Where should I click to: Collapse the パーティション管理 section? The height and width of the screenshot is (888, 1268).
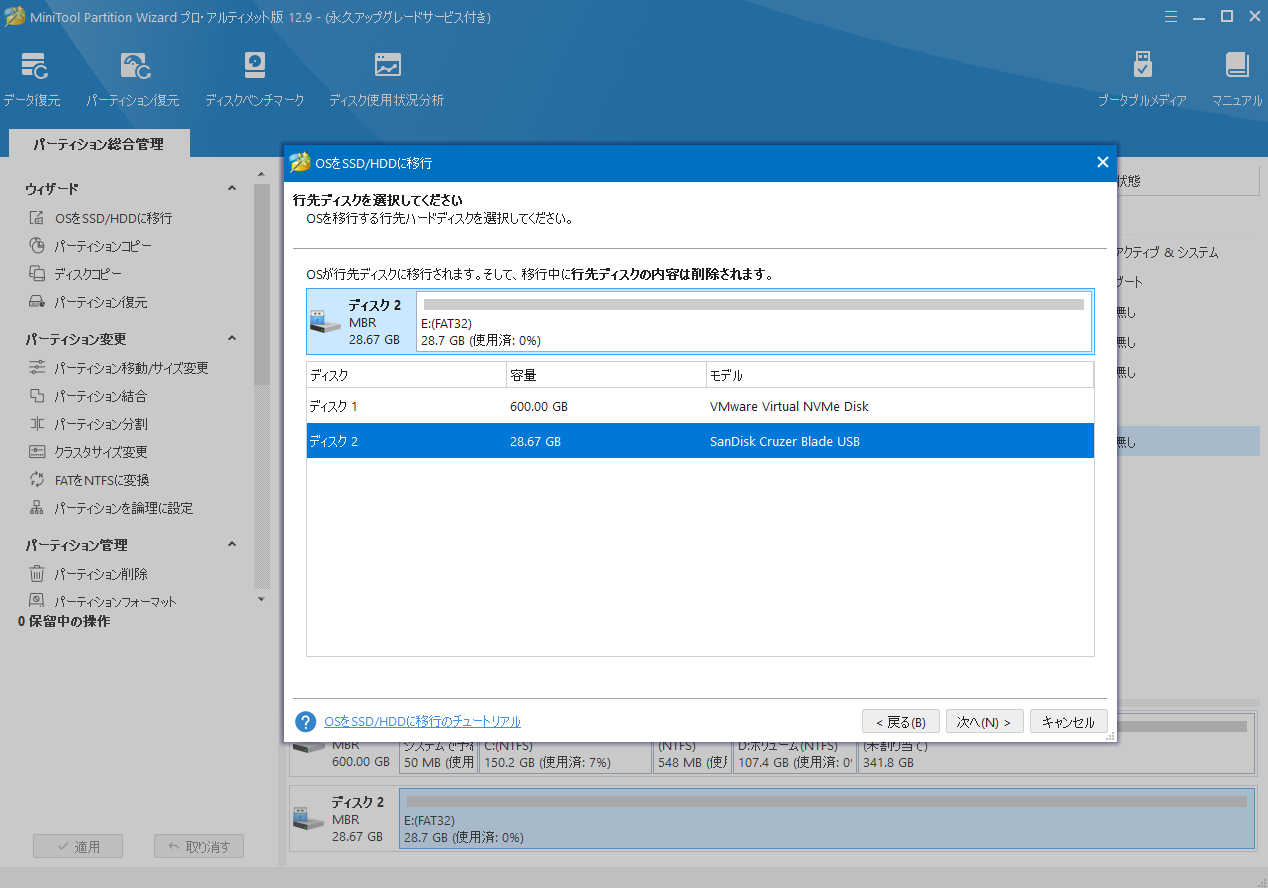coord(232,545)
